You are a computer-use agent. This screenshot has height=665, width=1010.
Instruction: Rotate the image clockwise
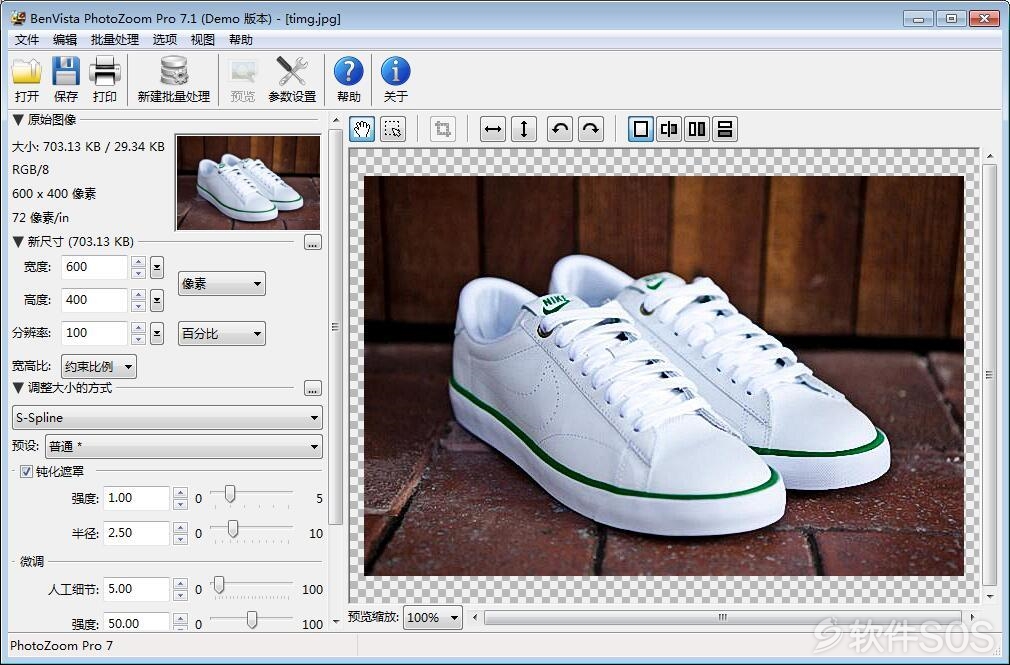[x=591, y=129]
